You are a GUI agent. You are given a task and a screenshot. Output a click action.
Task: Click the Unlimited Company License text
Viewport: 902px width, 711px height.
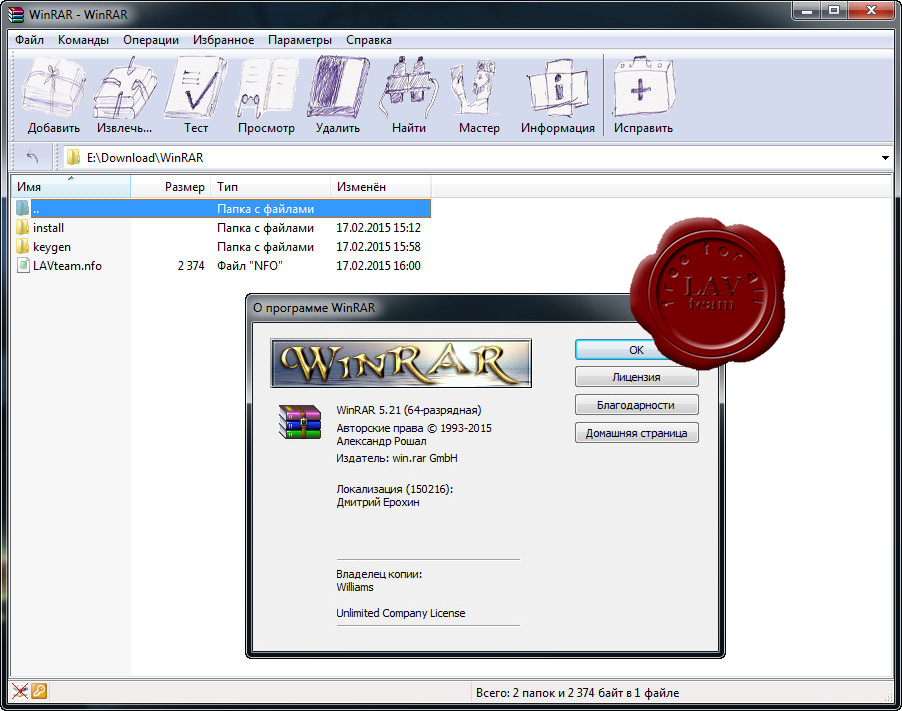[400, 613]
